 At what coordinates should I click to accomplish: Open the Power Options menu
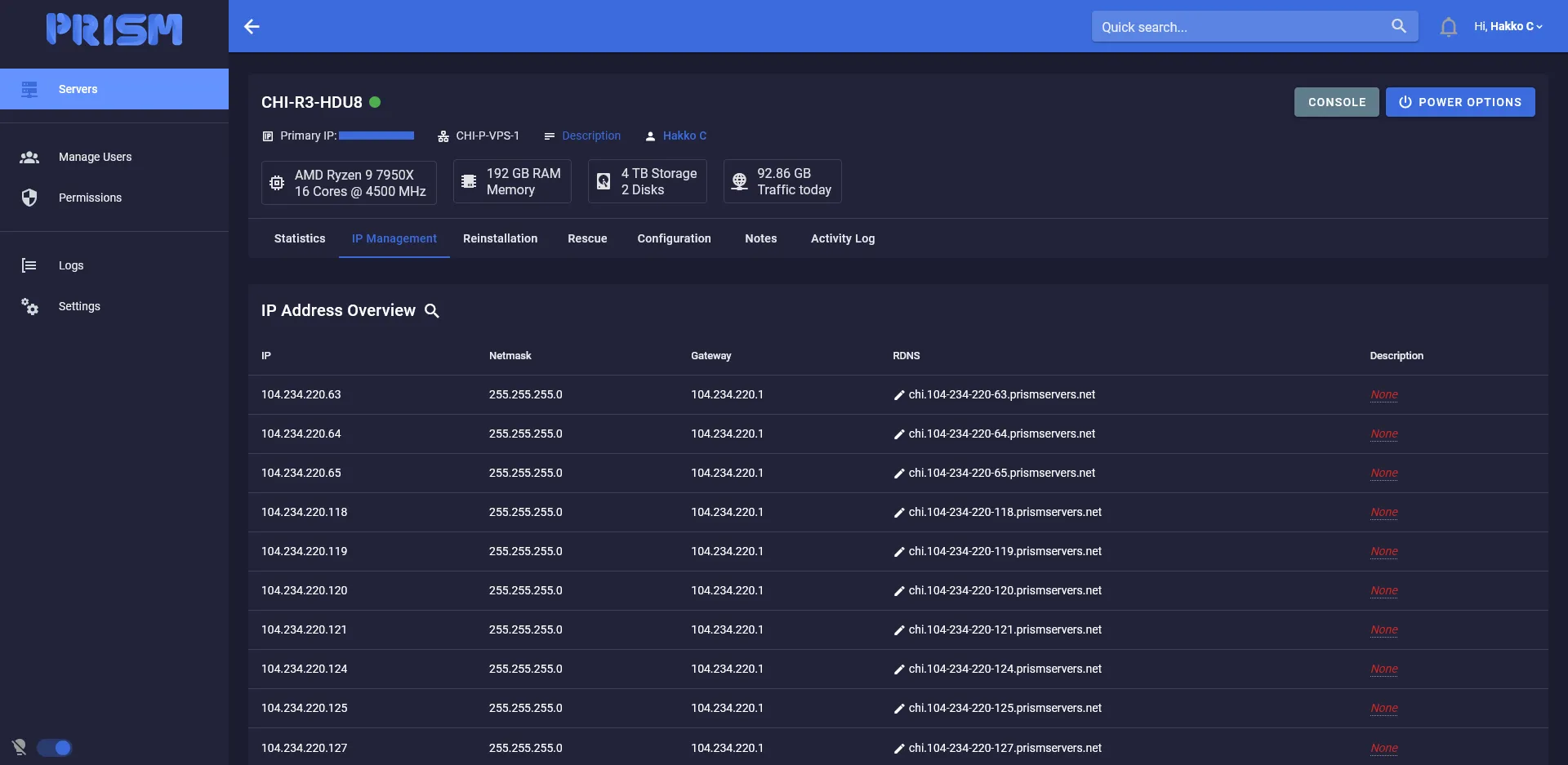tap(1459, 102)
